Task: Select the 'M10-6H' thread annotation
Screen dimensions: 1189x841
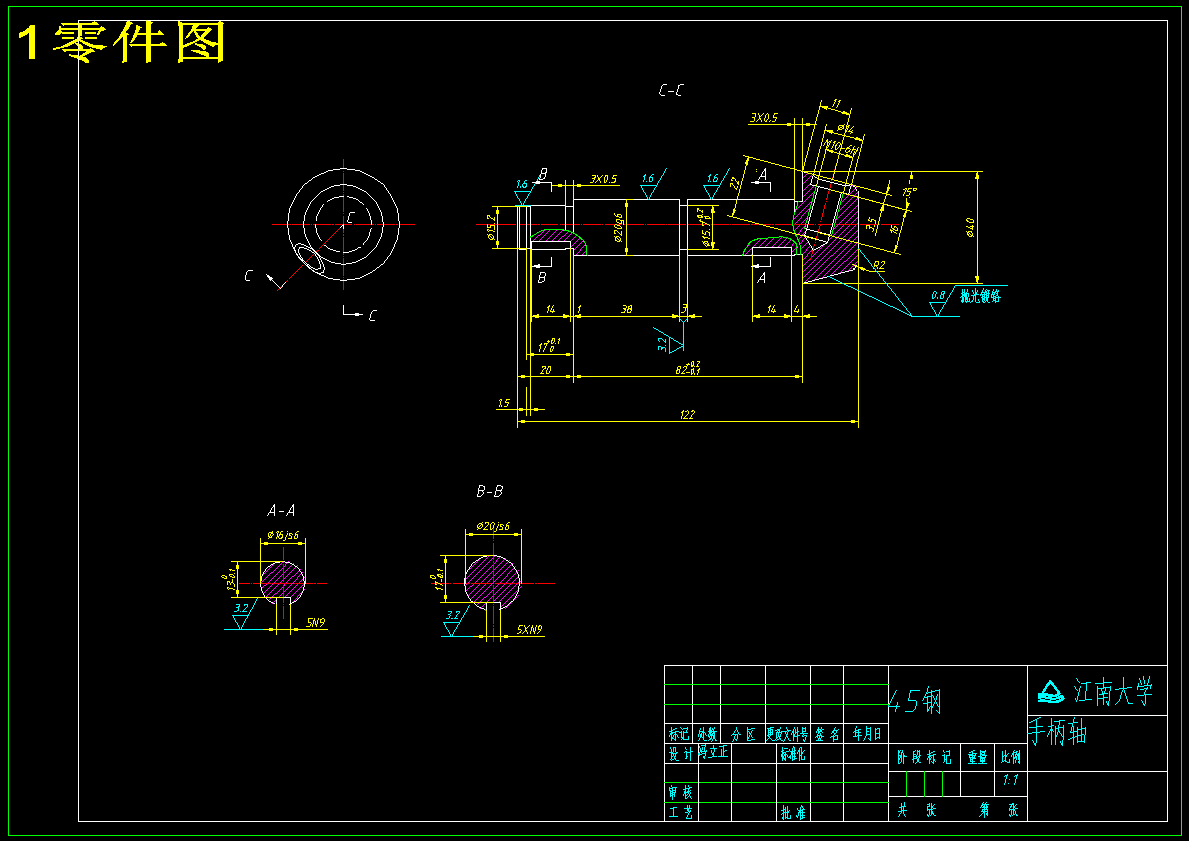Action: click(x=840, y=147)
